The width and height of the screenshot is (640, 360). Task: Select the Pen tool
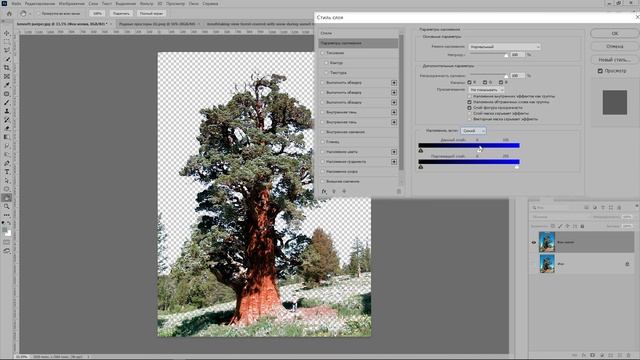pyautogui.click(x=7, y=163)
